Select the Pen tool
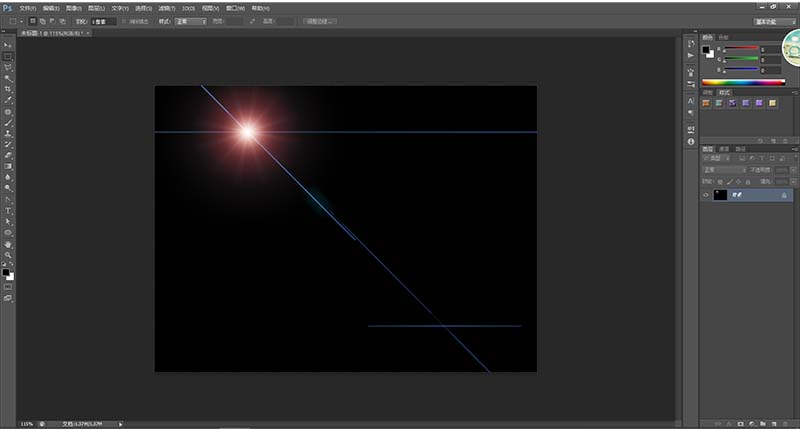 pyautogui.click(x=8, y=199)
